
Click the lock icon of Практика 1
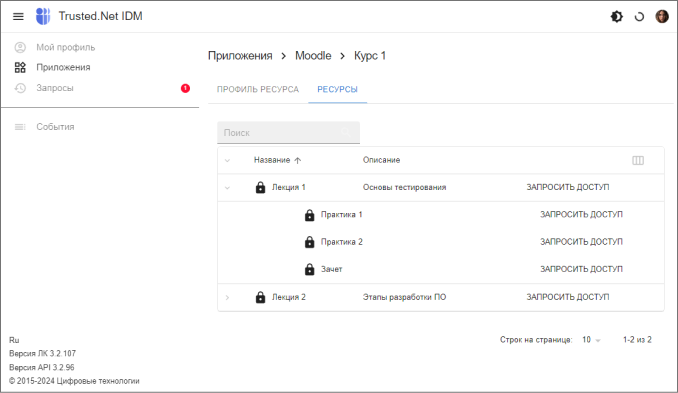(310, 215)
